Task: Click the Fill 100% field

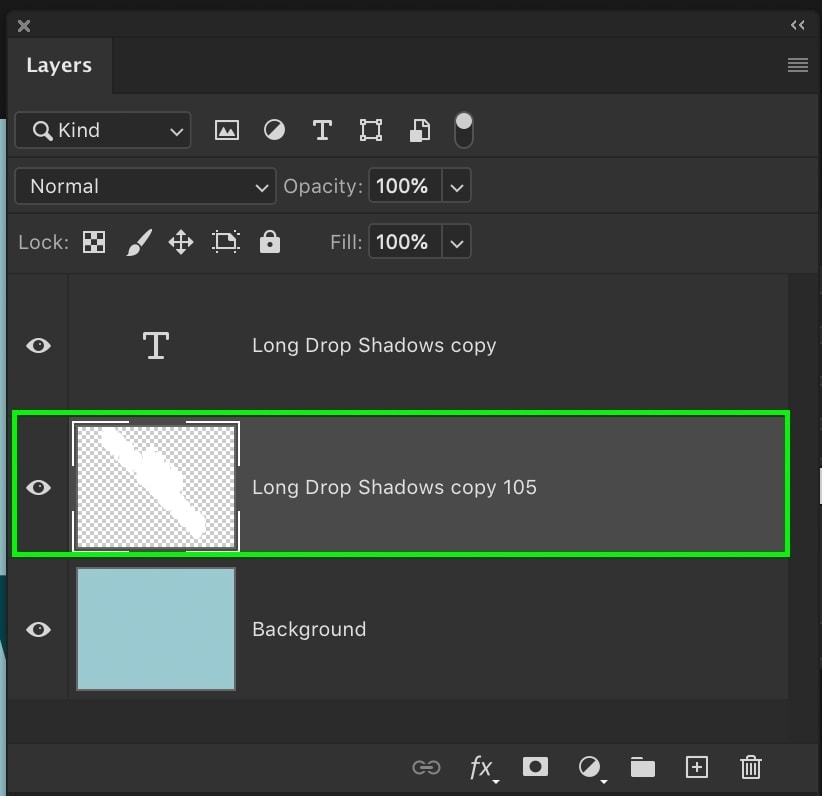Action: [405, 242]
